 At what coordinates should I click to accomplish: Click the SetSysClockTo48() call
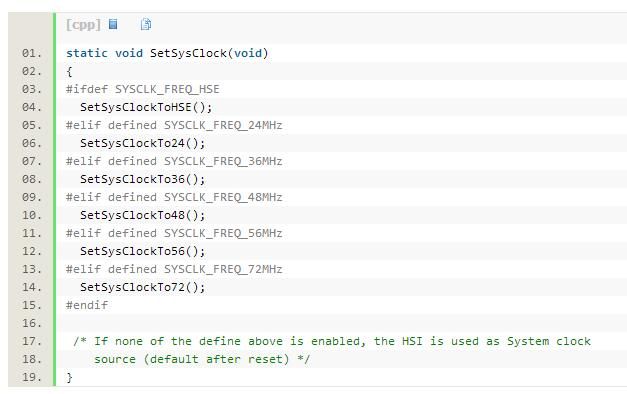point(143,215)
